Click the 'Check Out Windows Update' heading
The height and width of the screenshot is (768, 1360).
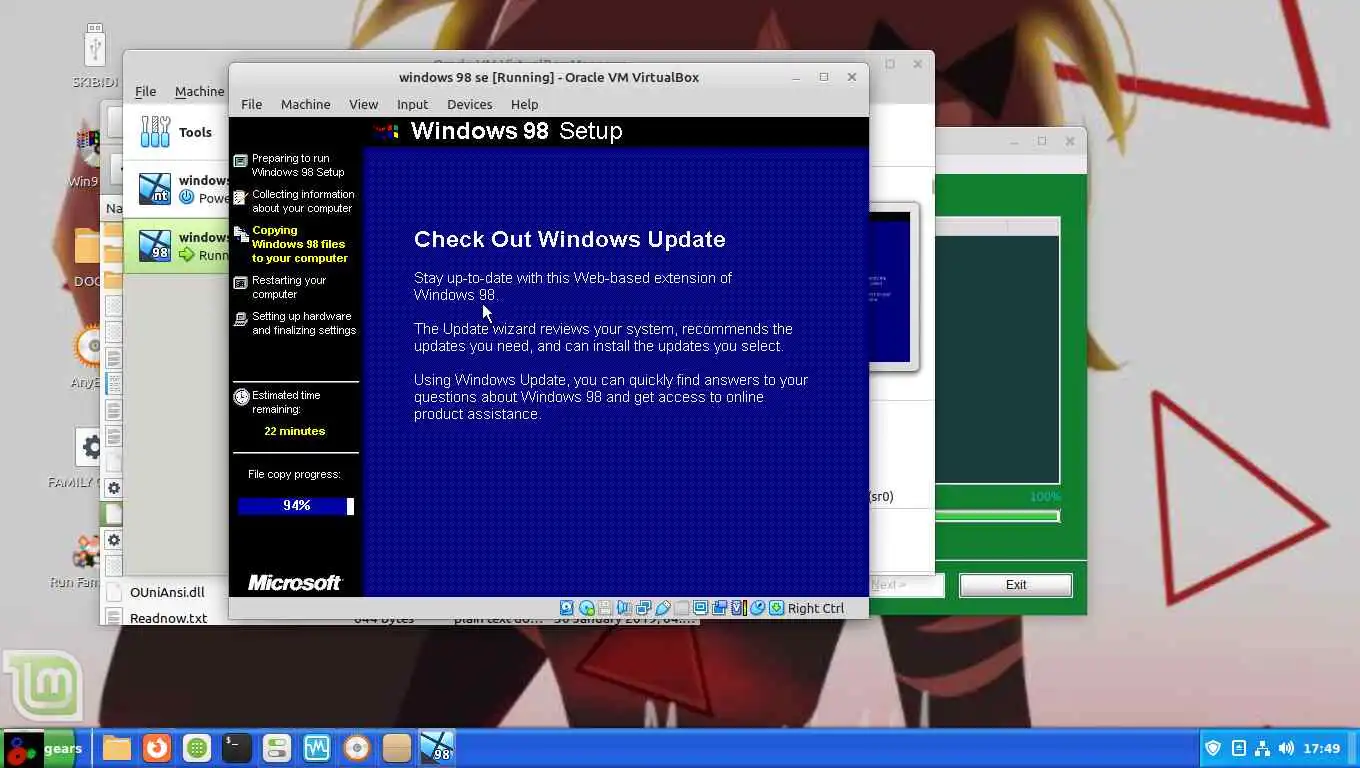tap(570, 239)
